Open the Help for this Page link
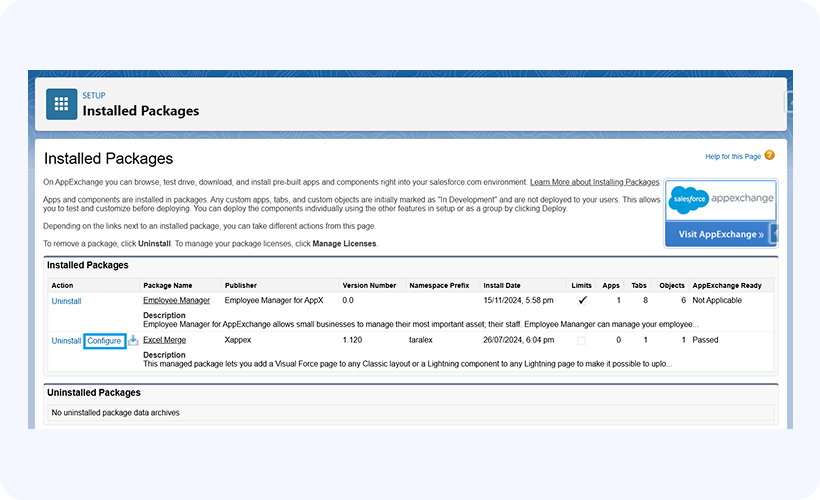 point(733,156)
